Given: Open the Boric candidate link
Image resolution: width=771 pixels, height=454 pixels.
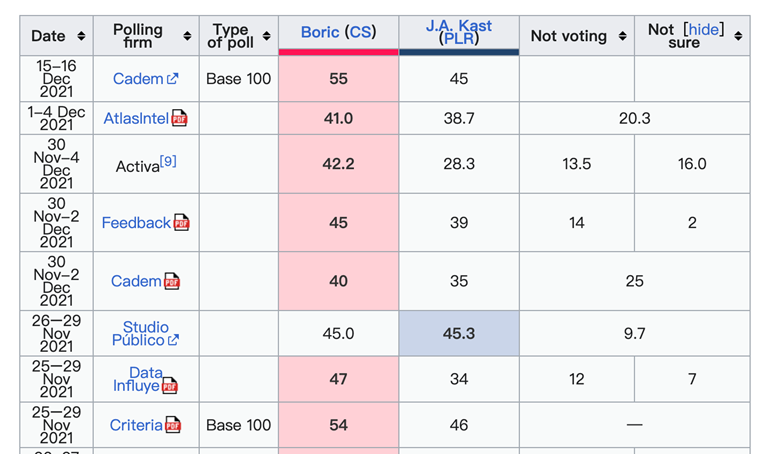Looking at the screenshot, I should click(320, 32).
